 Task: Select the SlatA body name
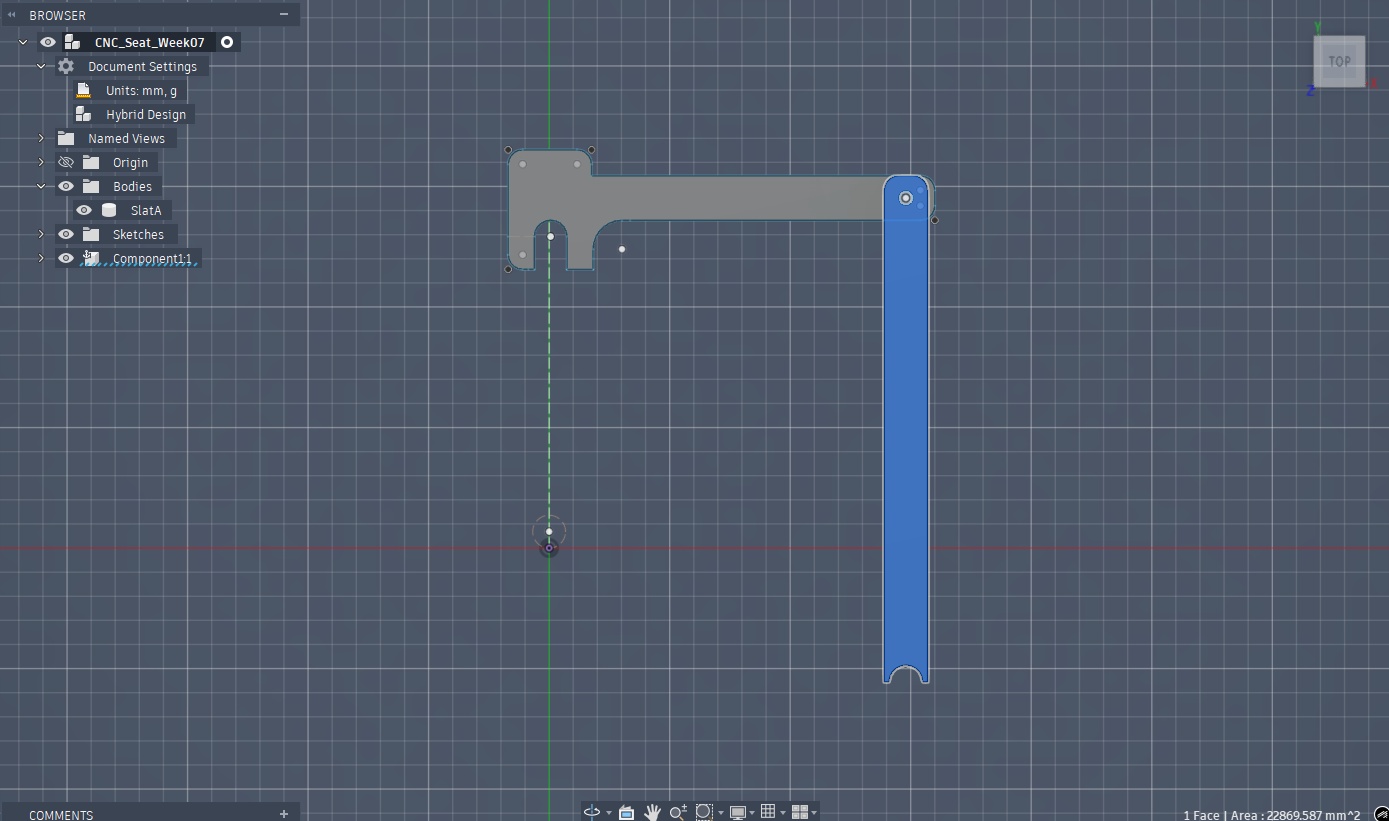(x=146, y=210)
